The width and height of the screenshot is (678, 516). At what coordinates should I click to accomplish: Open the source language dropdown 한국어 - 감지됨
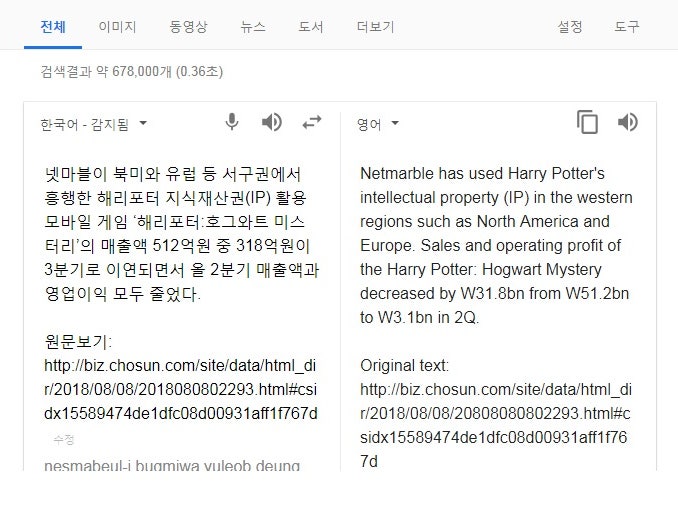(x=94, y=125)
